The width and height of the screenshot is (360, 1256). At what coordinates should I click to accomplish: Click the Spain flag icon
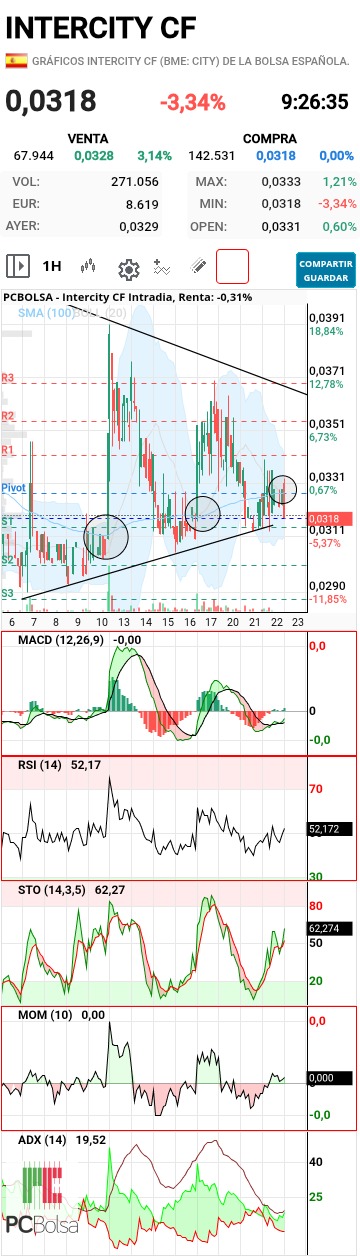tap(16, 61)
